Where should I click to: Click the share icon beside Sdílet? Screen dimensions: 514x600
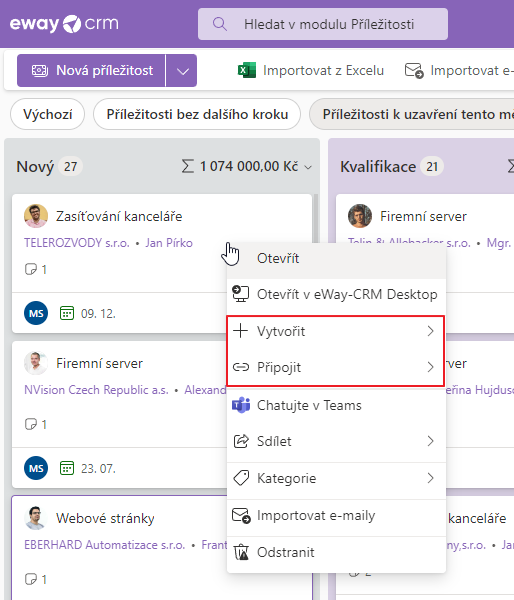pos(241,441)
